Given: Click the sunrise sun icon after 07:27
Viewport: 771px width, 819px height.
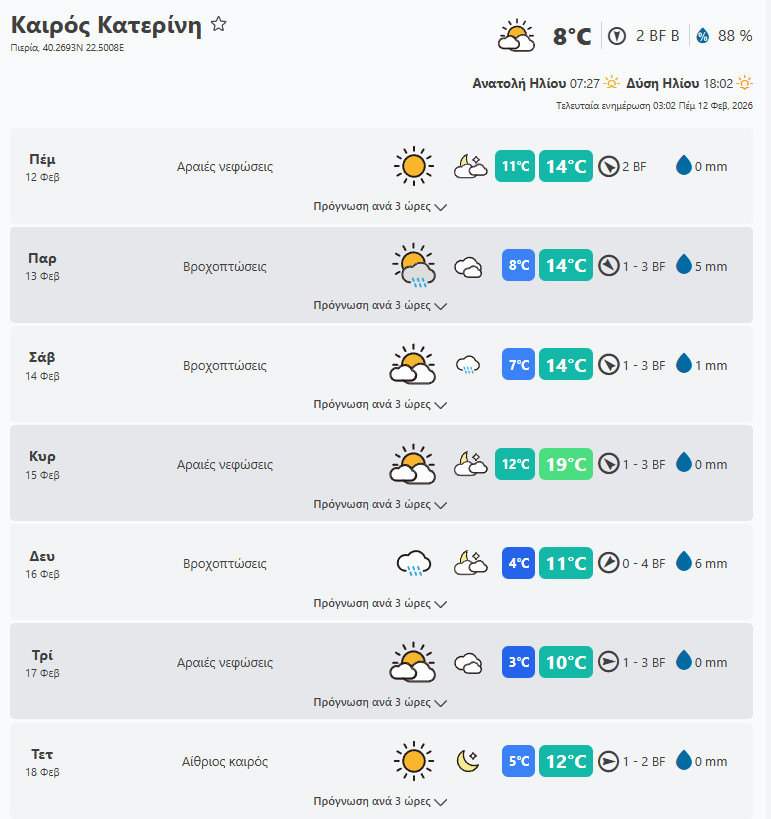Looking at the screenshot, I should [x=611, y=83].
